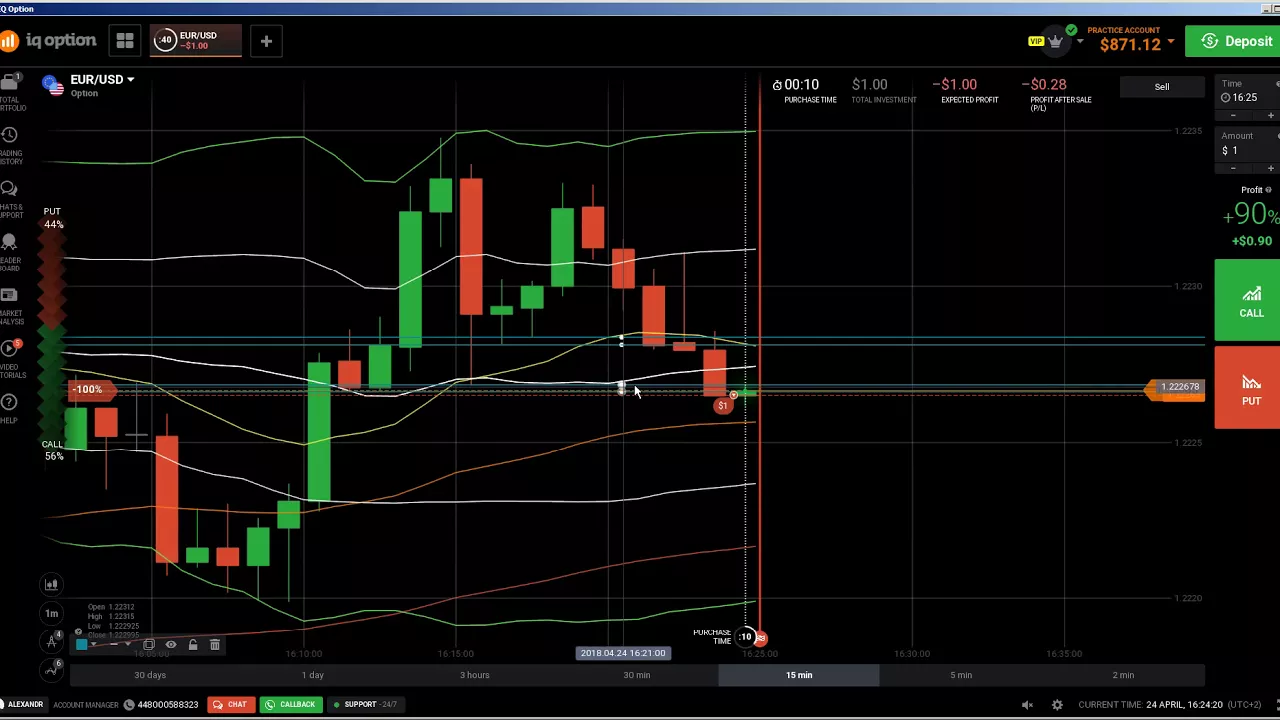The image size is (1280, 720).
Task: Expand the line color dropdown arrow
Action: 93,645
